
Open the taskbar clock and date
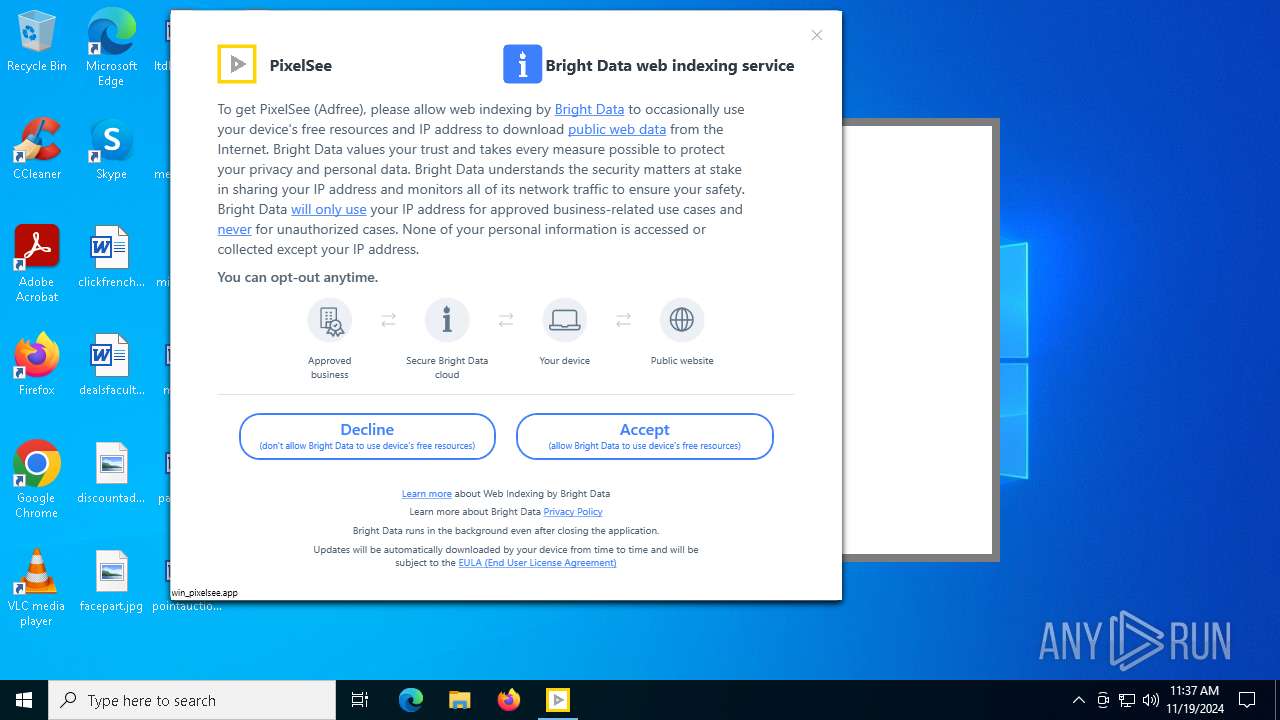[1194, 700]
